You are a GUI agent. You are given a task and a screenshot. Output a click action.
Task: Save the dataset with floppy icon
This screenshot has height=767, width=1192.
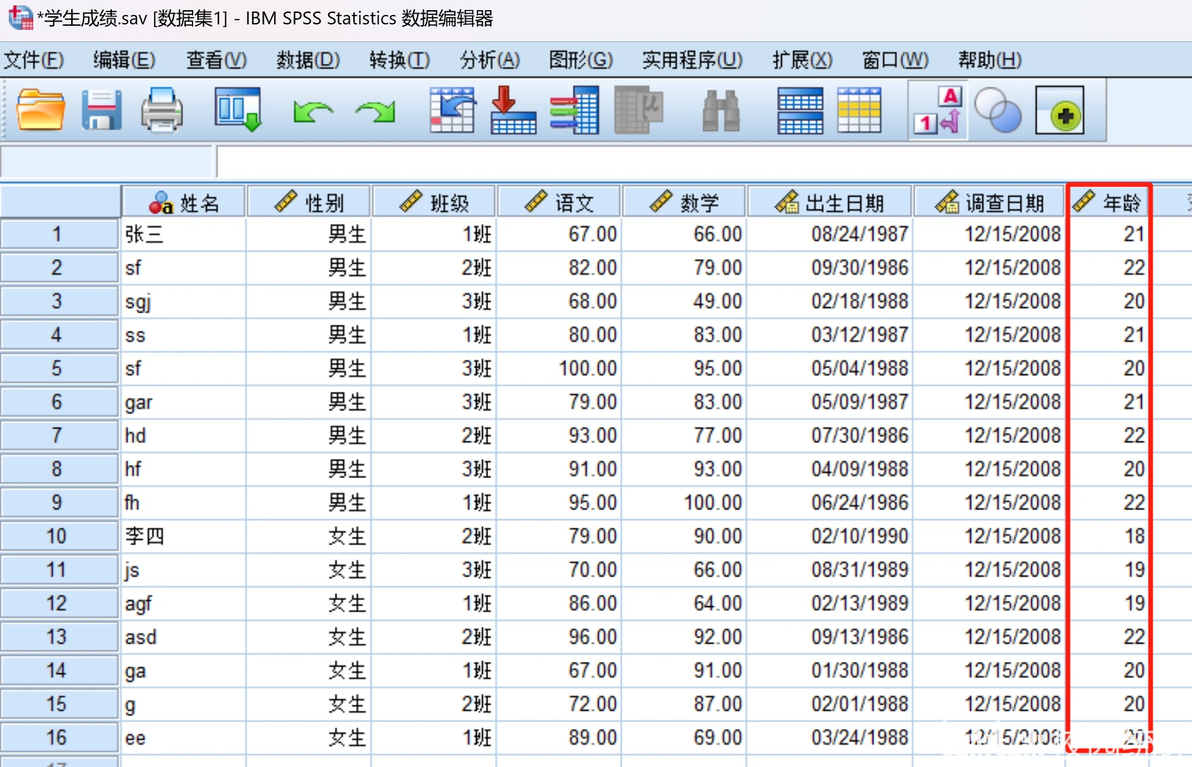101,111
